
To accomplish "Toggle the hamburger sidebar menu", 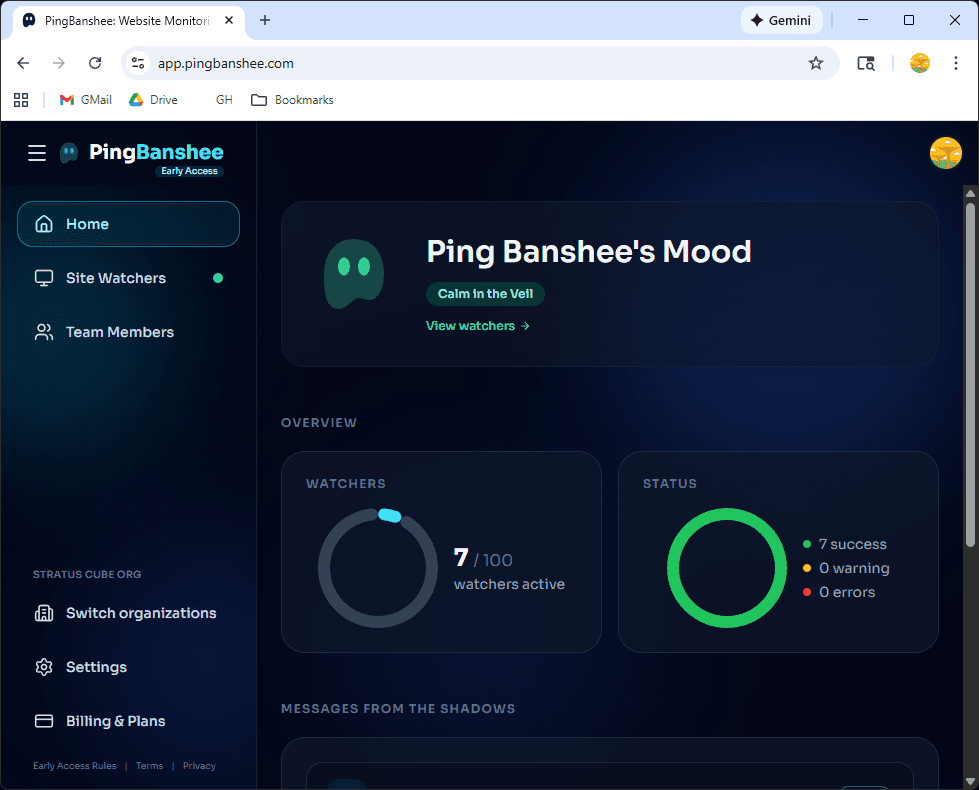I will click(x=37, y=153).
